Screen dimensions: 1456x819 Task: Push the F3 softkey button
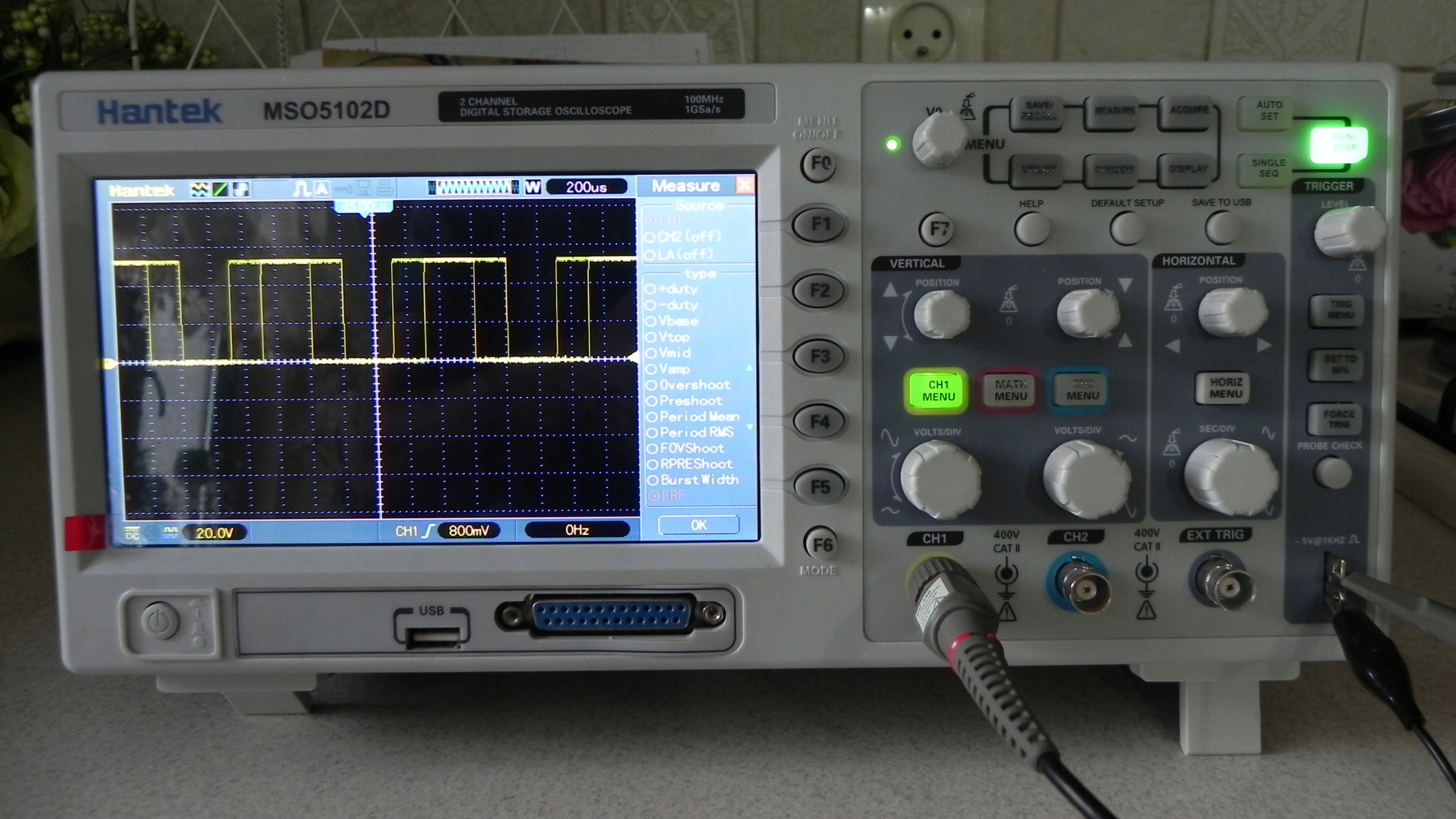(x=820, y=357)
